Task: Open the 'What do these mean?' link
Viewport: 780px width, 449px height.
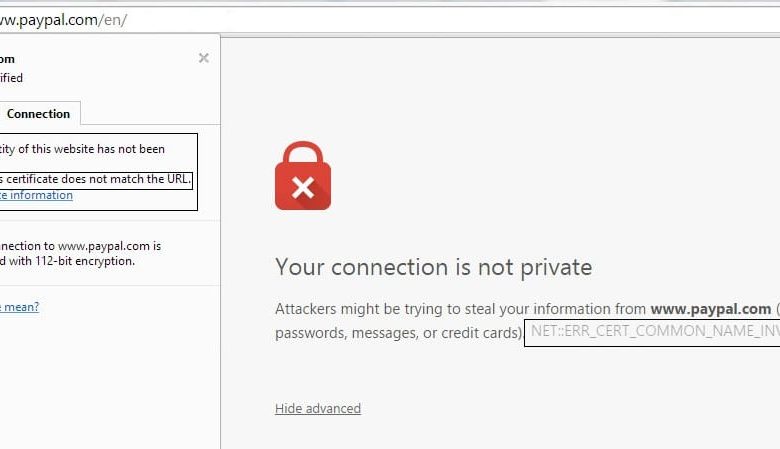Action: (x=19, y=307)
